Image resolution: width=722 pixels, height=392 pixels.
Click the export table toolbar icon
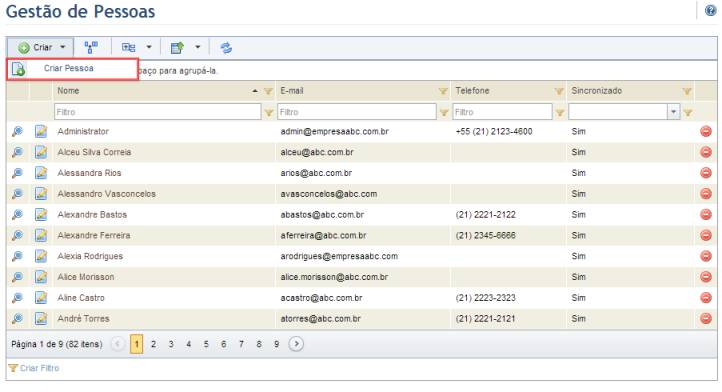point(177,47)
